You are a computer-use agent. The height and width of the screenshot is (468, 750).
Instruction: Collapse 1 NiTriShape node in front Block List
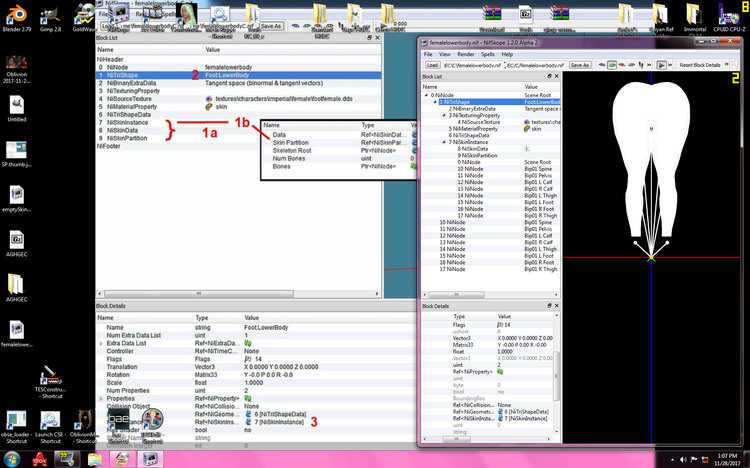435,102
